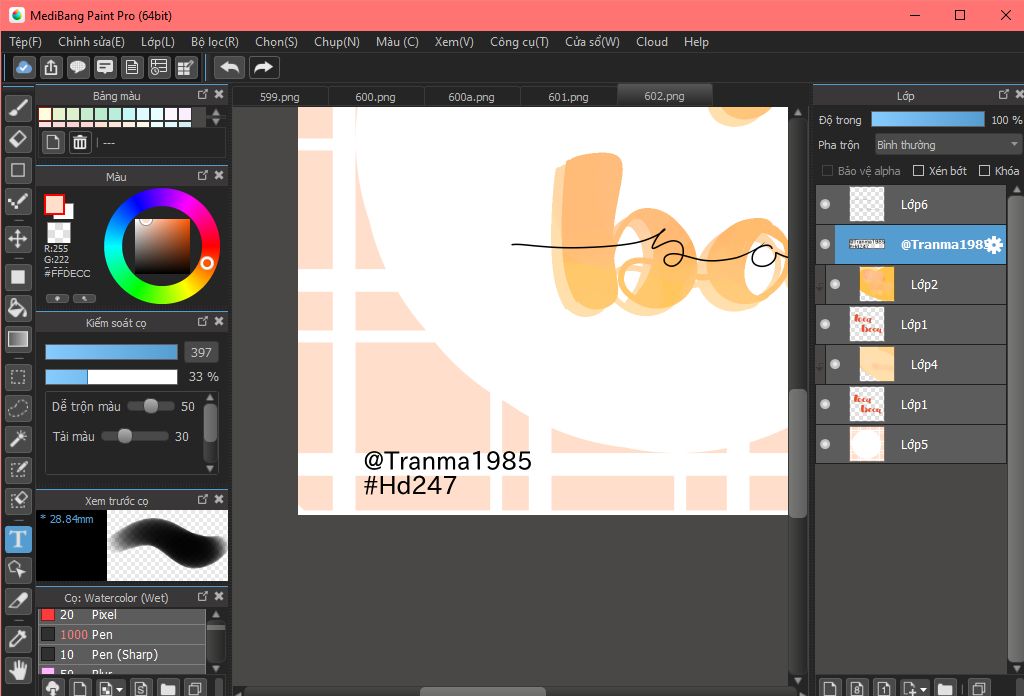This screenshot has height=696, width=1024.
Task: Select the Move tool
Action: click(18, 238)
